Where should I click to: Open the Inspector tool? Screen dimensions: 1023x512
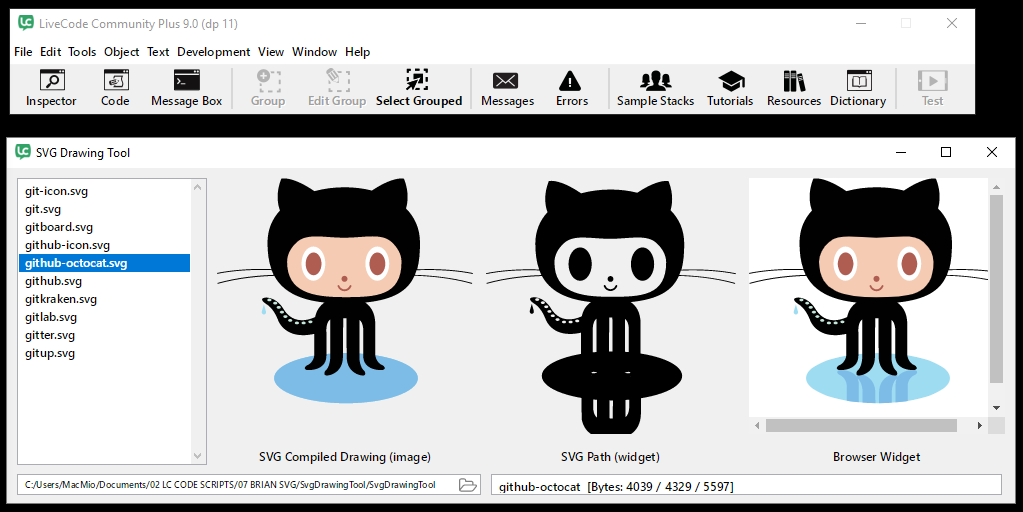(51, 88)
